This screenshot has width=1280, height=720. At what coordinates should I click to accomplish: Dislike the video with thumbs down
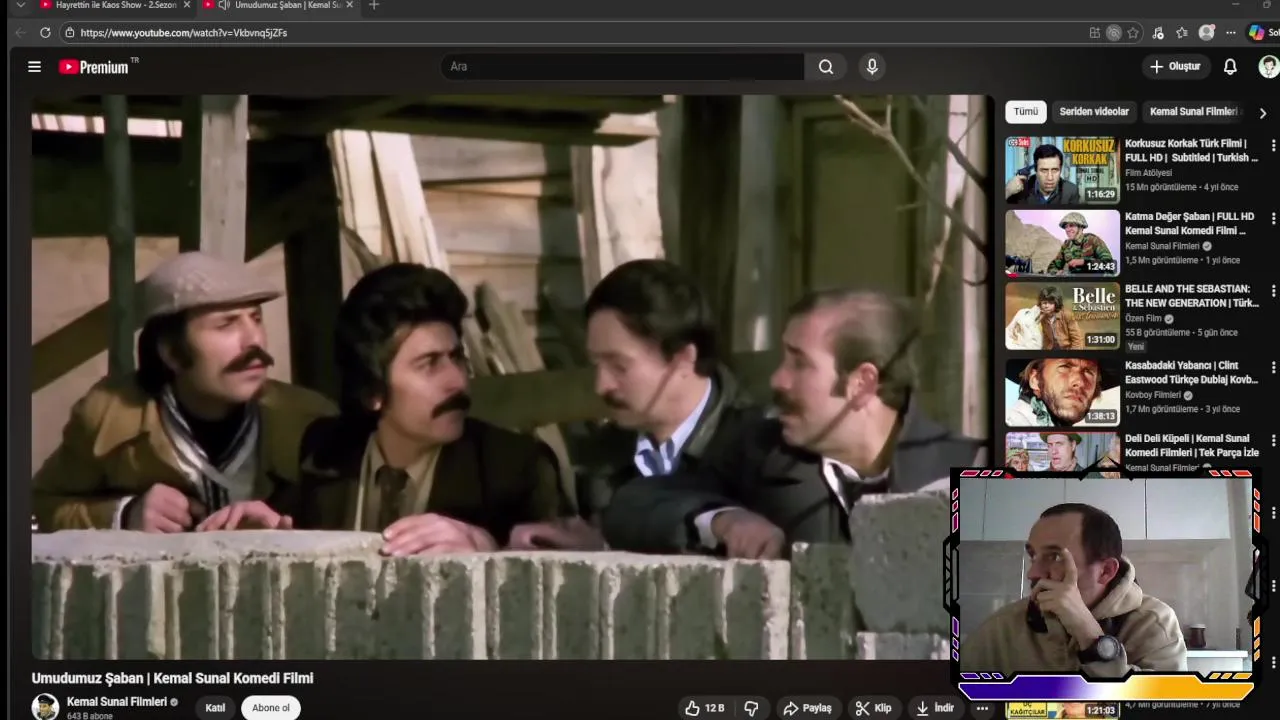(x=751, y=708)
